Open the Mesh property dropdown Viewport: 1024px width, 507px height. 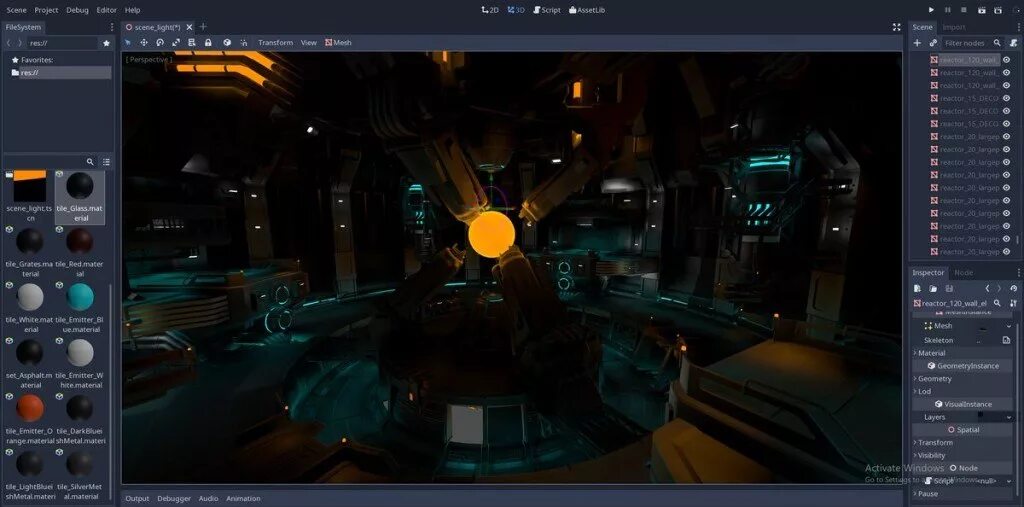point(1008,326)
